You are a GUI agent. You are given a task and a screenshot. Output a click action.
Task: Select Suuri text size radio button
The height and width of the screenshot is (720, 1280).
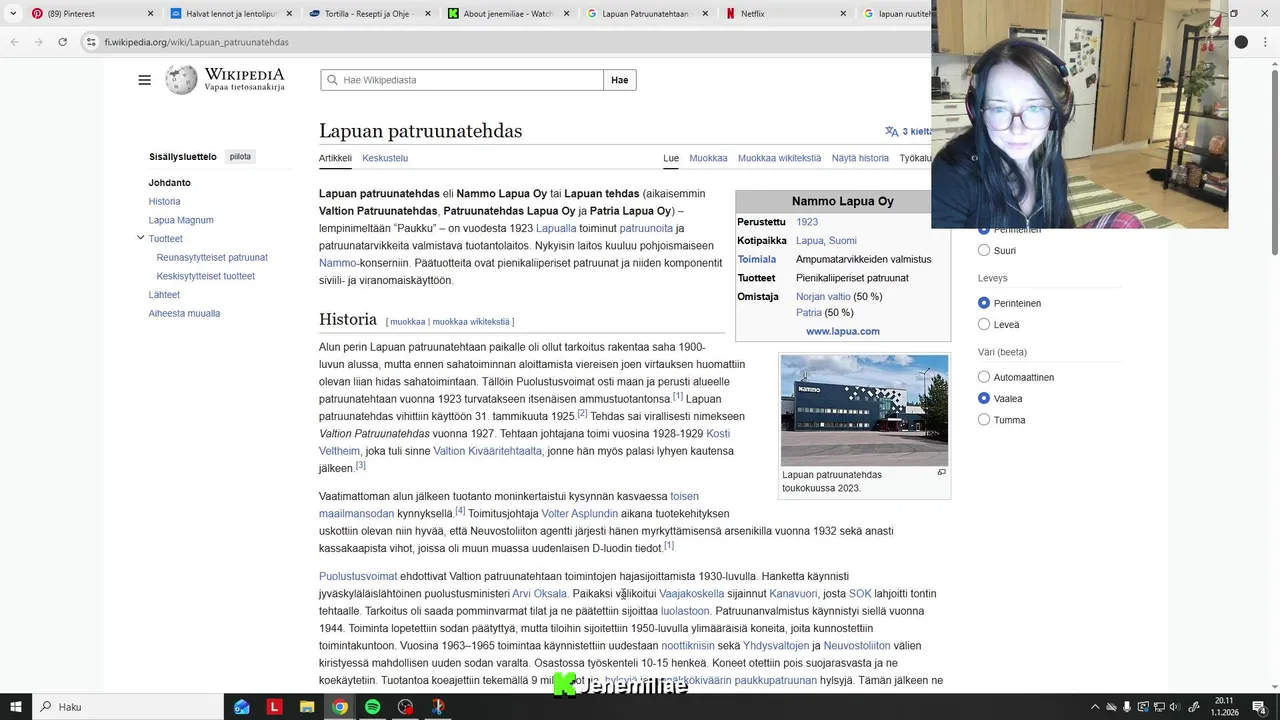click(984, 251)
